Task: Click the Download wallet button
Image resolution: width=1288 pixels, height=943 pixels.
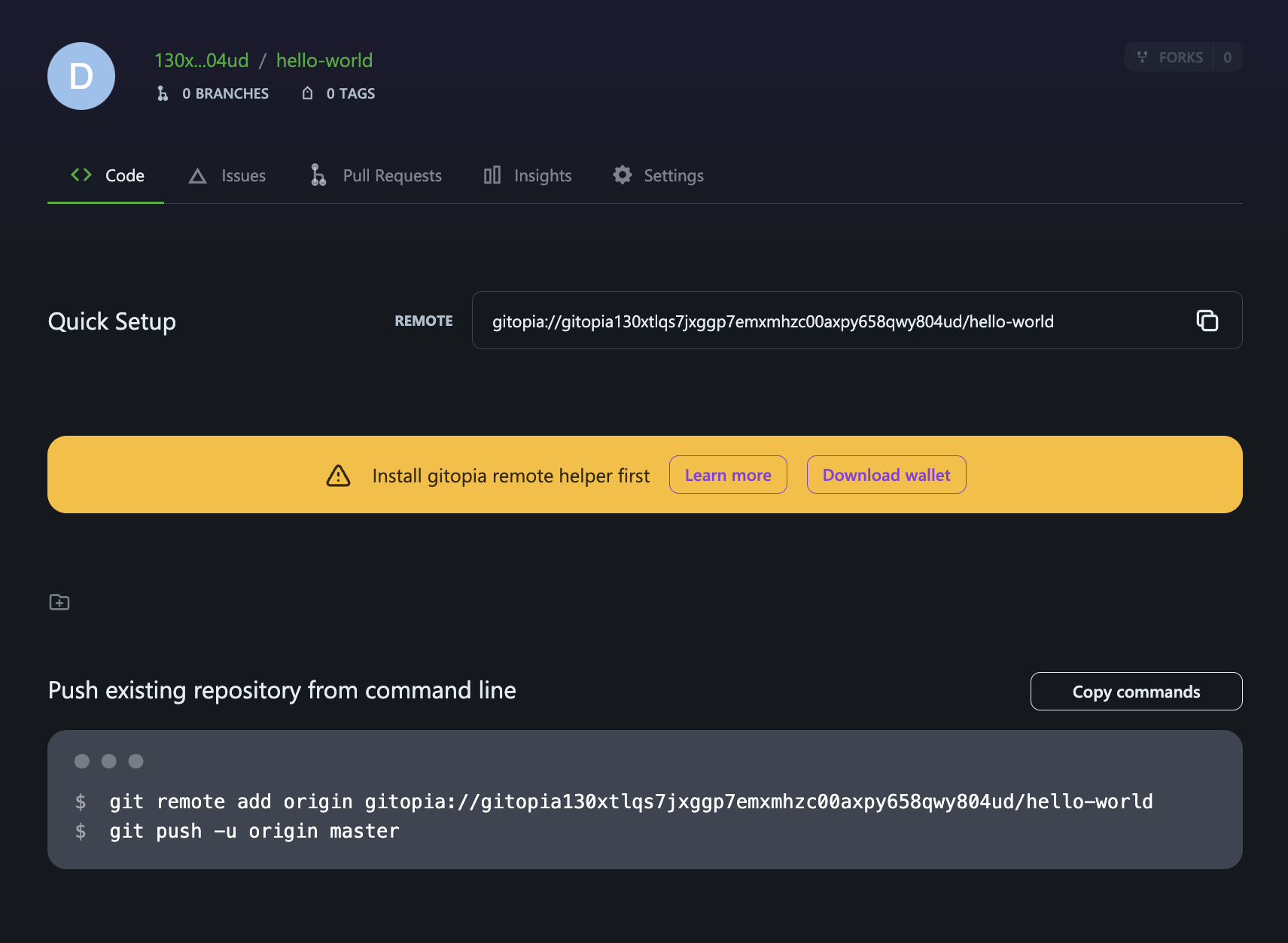Action: click(886, 475)
